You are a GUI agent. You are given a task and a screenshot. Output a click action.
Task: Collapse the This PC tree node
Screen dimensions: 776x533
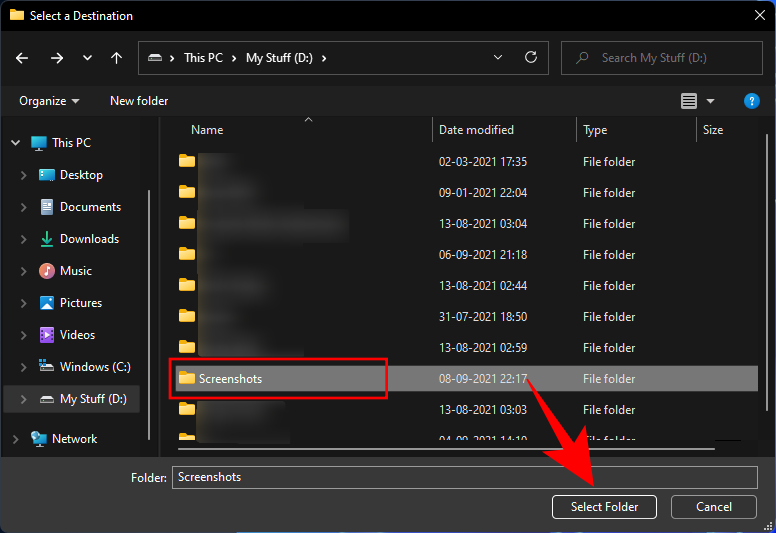[x=15, y=143]
